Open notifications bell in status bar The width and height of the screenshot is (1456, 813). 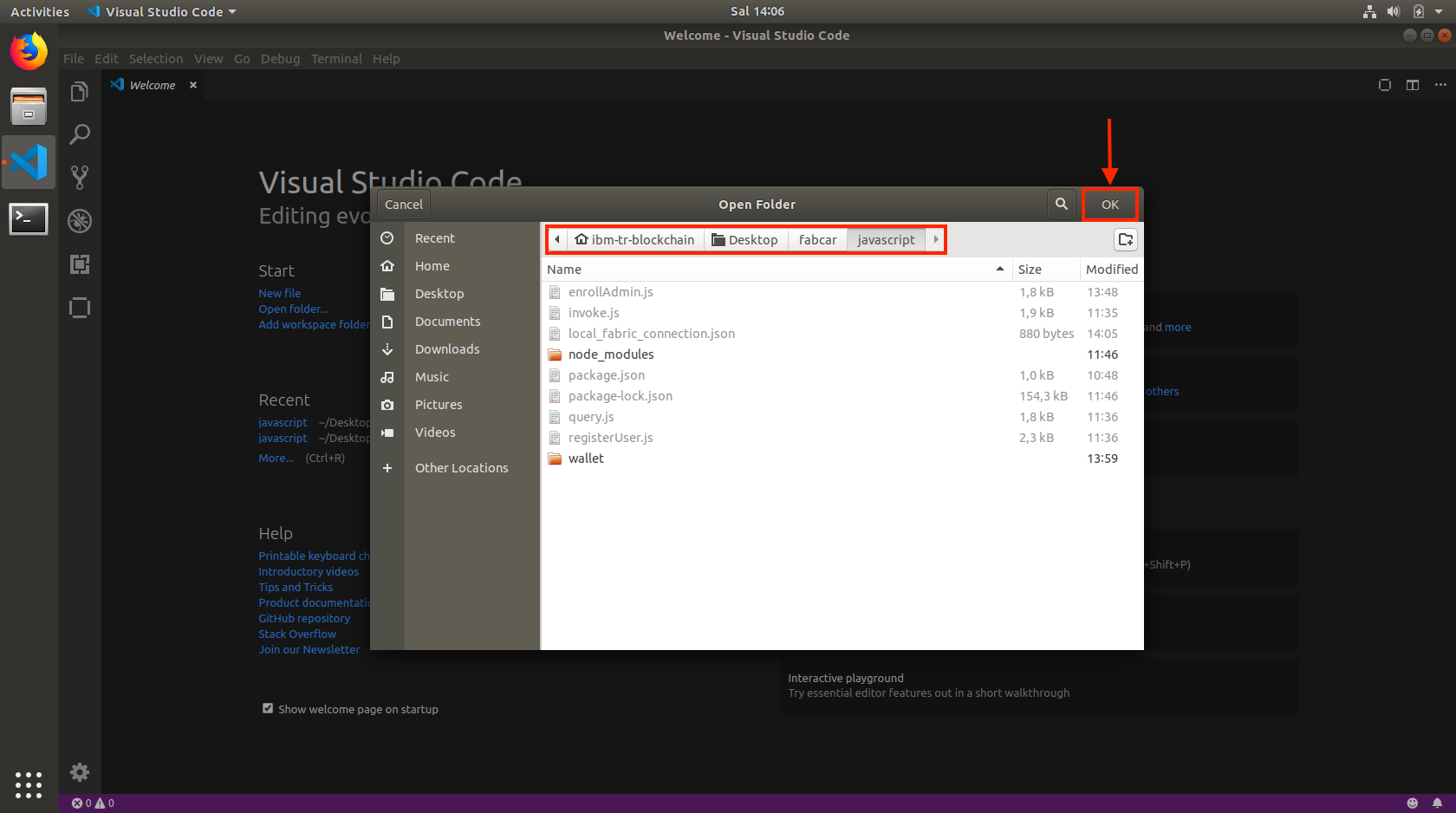pos(1438,803)
